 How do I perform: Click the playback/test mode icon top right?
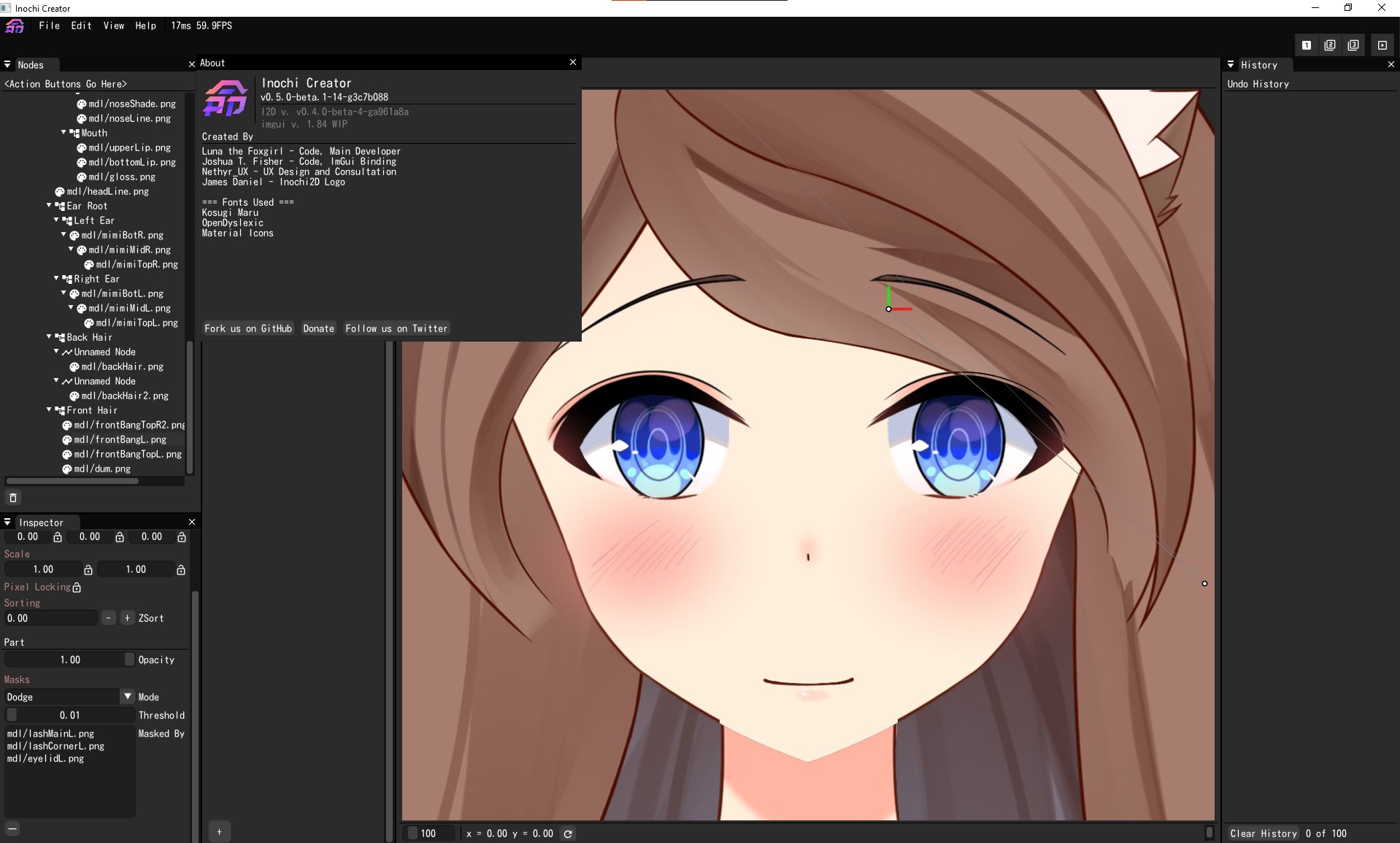[x=1382, y=45]
